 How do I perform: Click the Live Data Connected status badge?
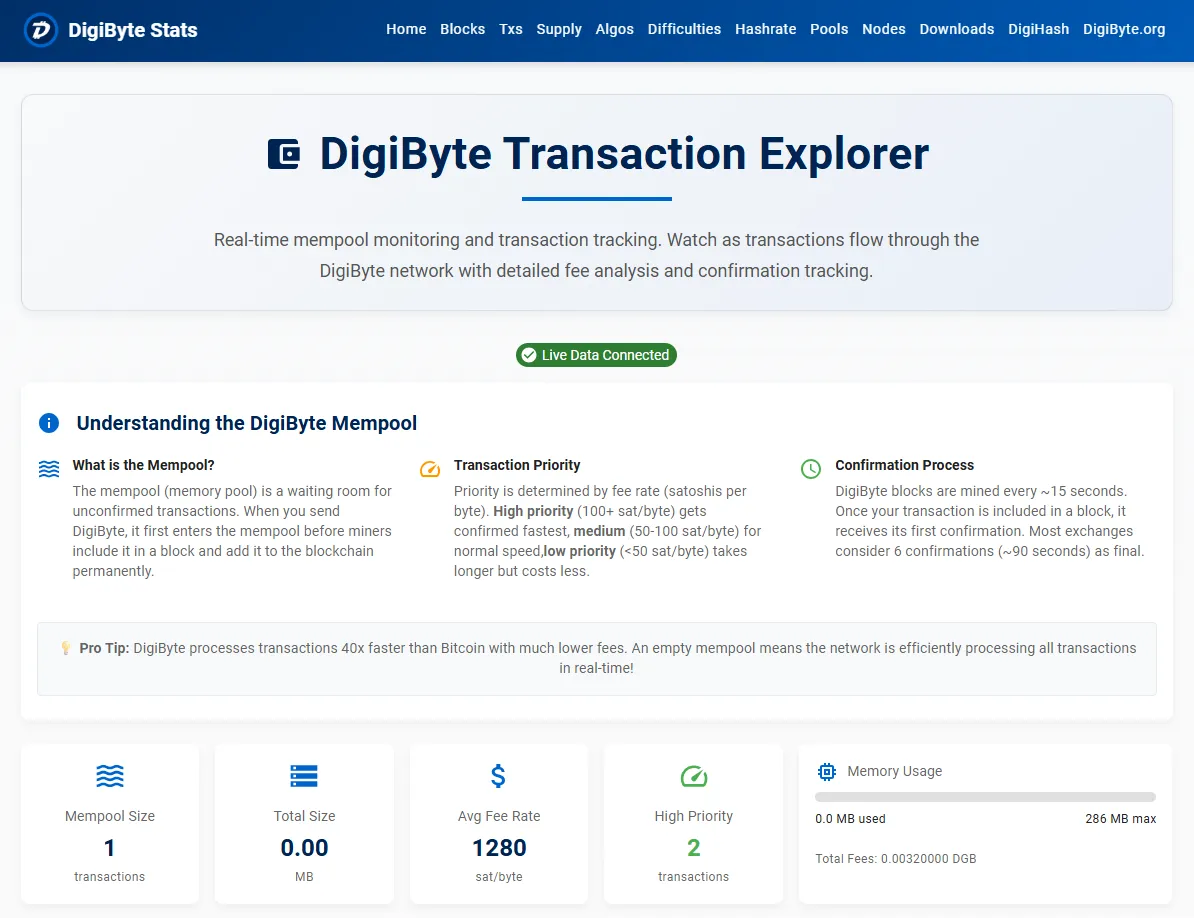[596, 355]
